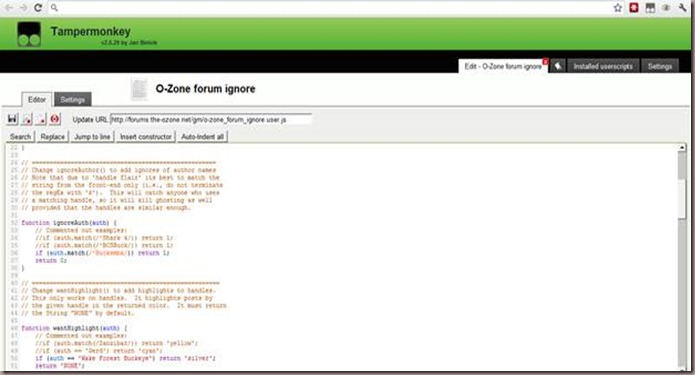Reload the page with the refresh icon
The width and height of the screenshot is (695, 375).
pyautogui.click(x=38, y=8)
